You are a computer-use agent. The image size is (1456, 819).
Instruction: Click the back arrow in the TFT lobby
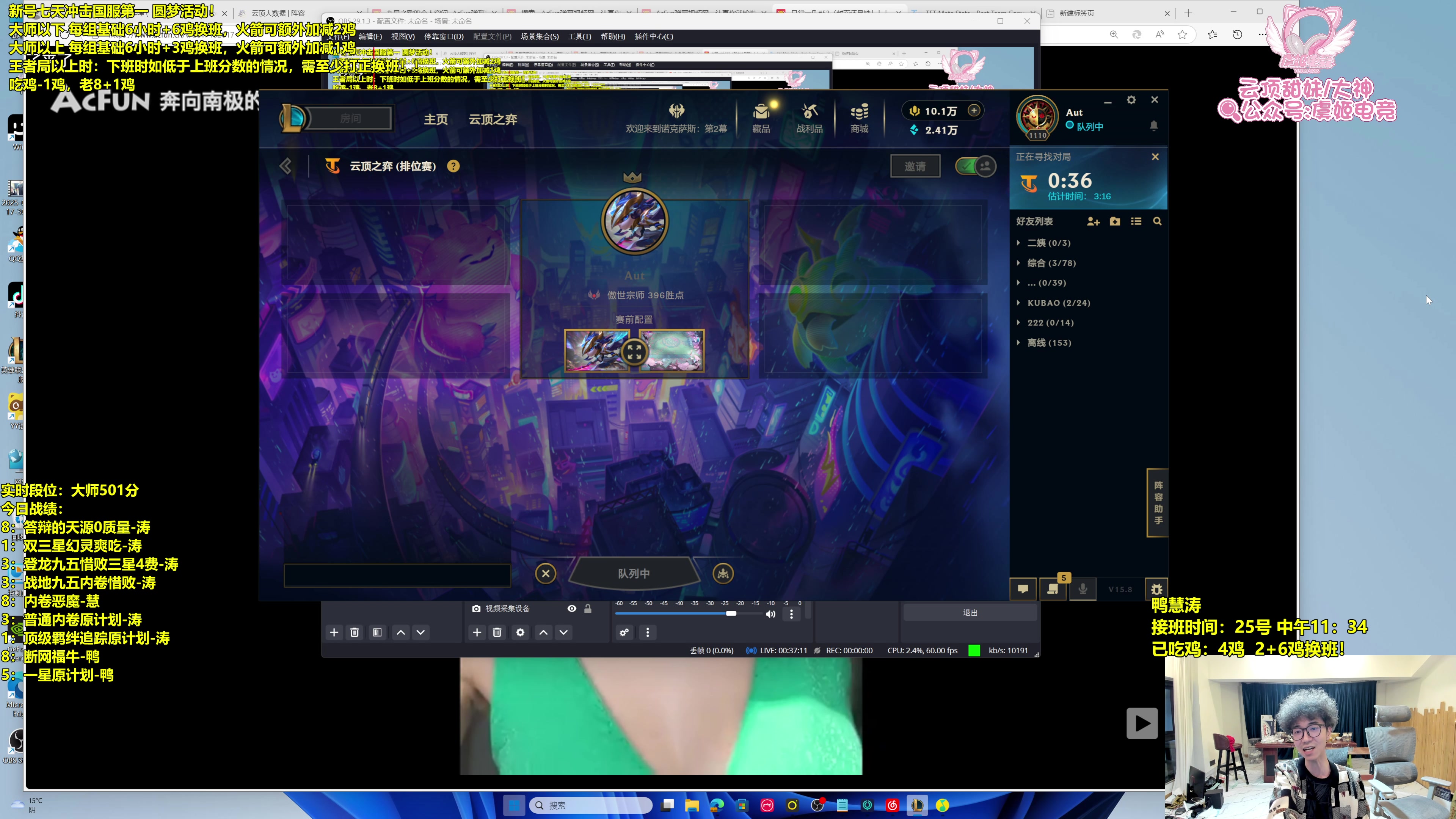(x=286, y=166)
